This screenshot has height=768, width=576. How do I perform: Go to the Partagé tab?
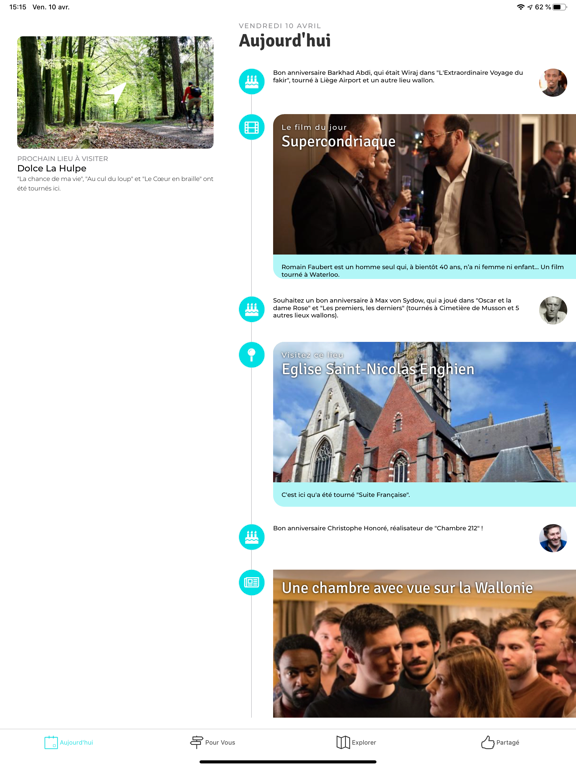(500, 743)
